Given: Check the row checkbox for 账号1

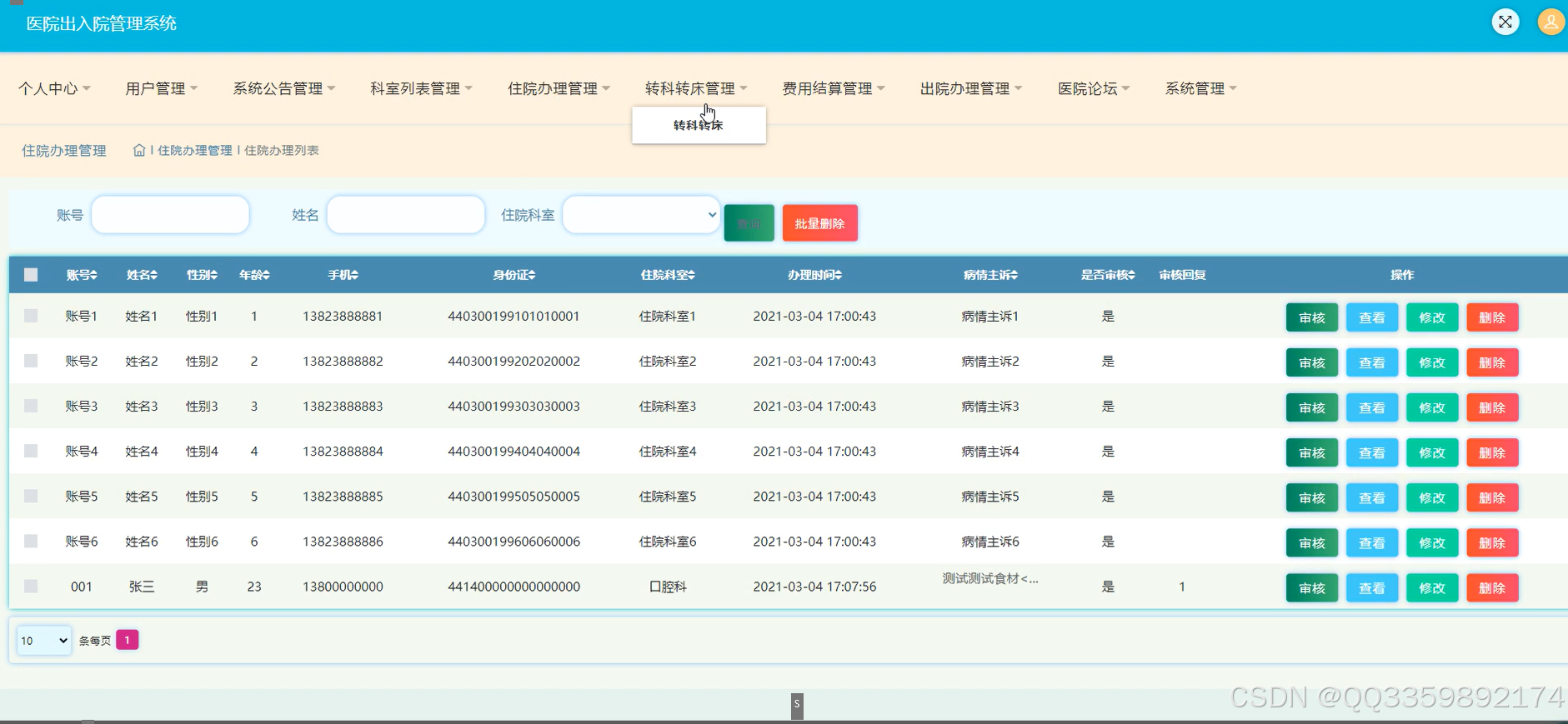Looking at the screenshot, I should [x=31, y=316].
